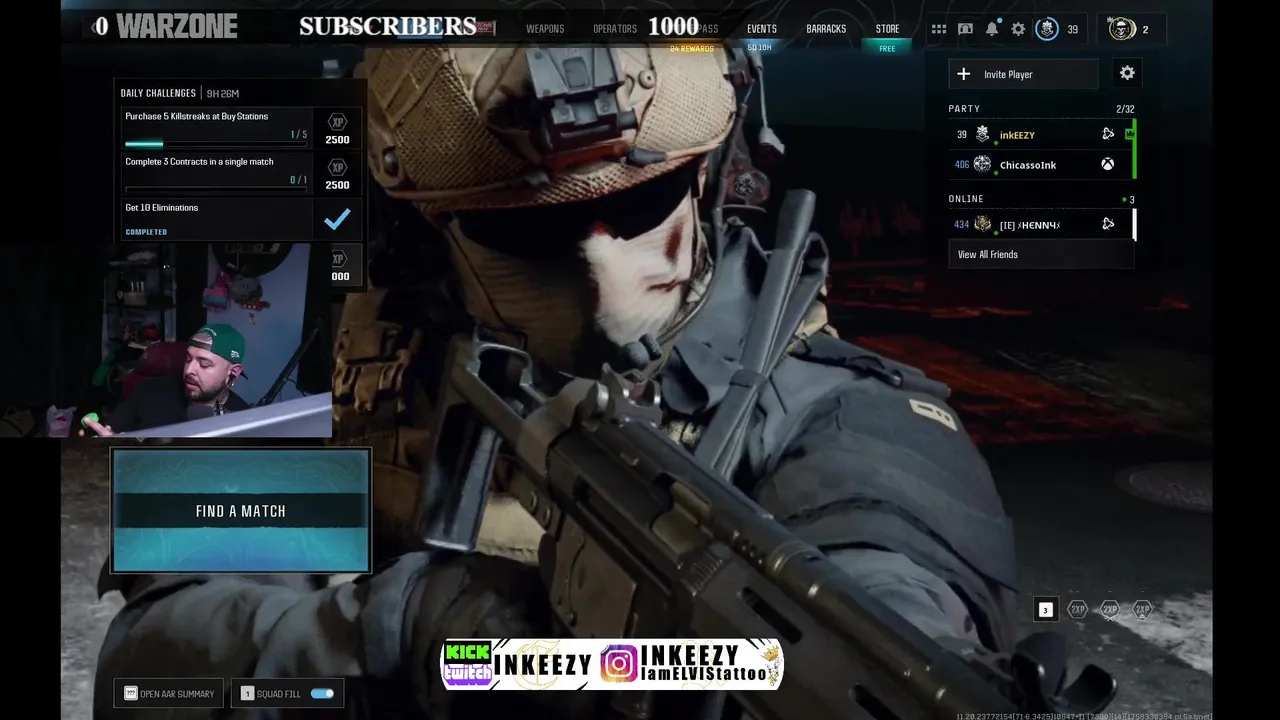The width and height of the screenshot is (1280, 720).
Task: Click the Invite Player button
Action: [1023, 74]
